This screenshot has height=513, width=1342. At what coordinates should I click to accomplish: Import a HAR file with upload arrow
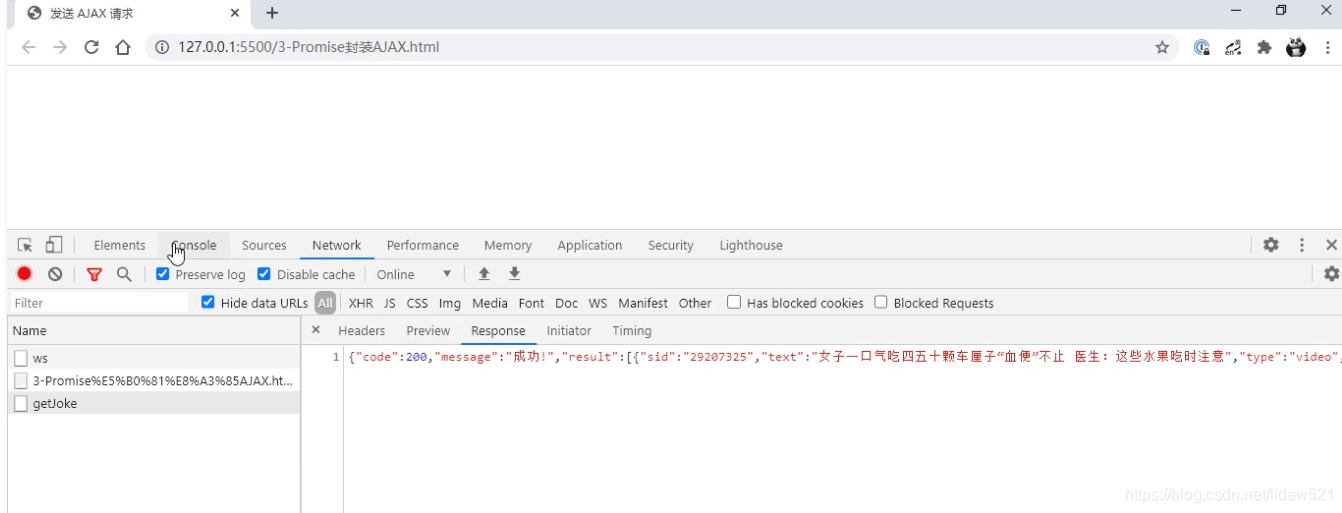[x=484, y=274]
